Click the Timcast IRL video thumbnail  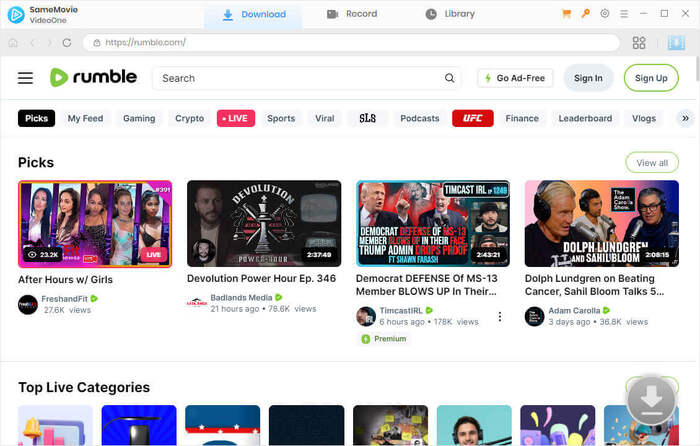(x=433, y=224)
